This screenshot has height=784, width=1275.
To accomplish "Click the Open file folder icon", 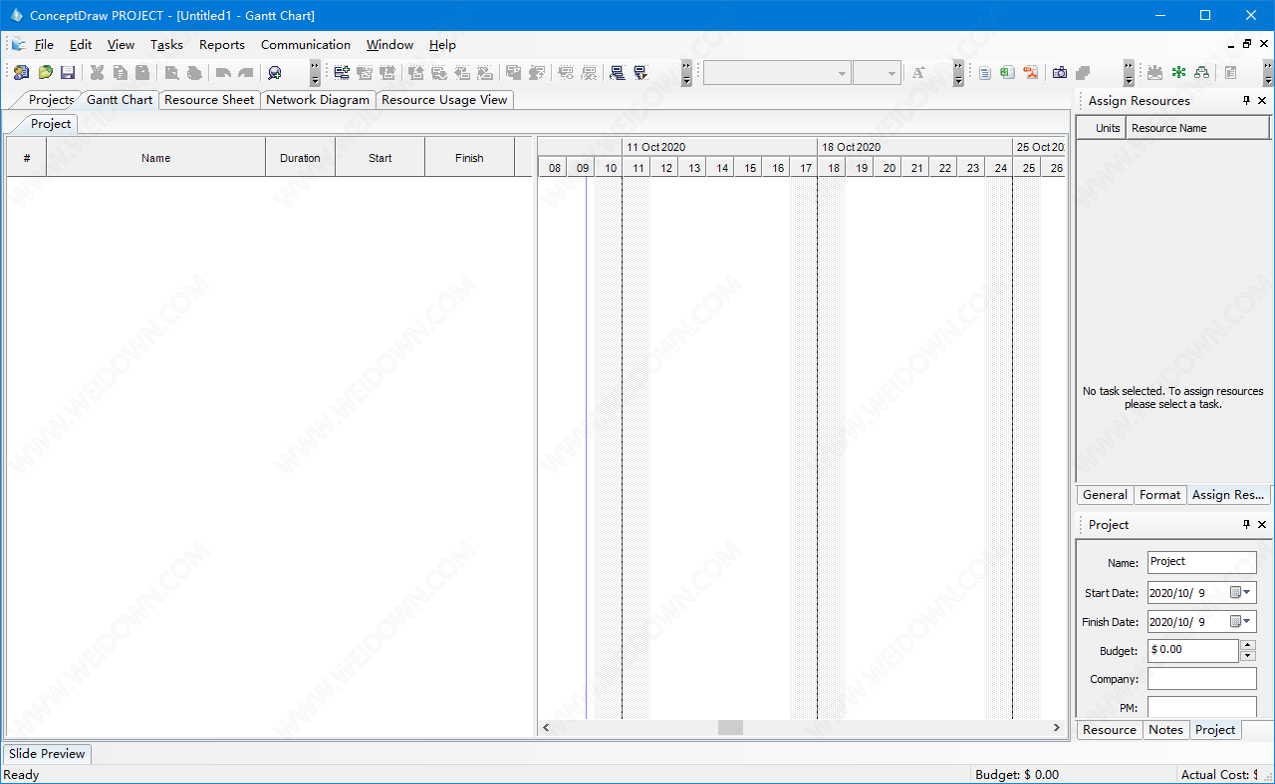I will point(45,72).
